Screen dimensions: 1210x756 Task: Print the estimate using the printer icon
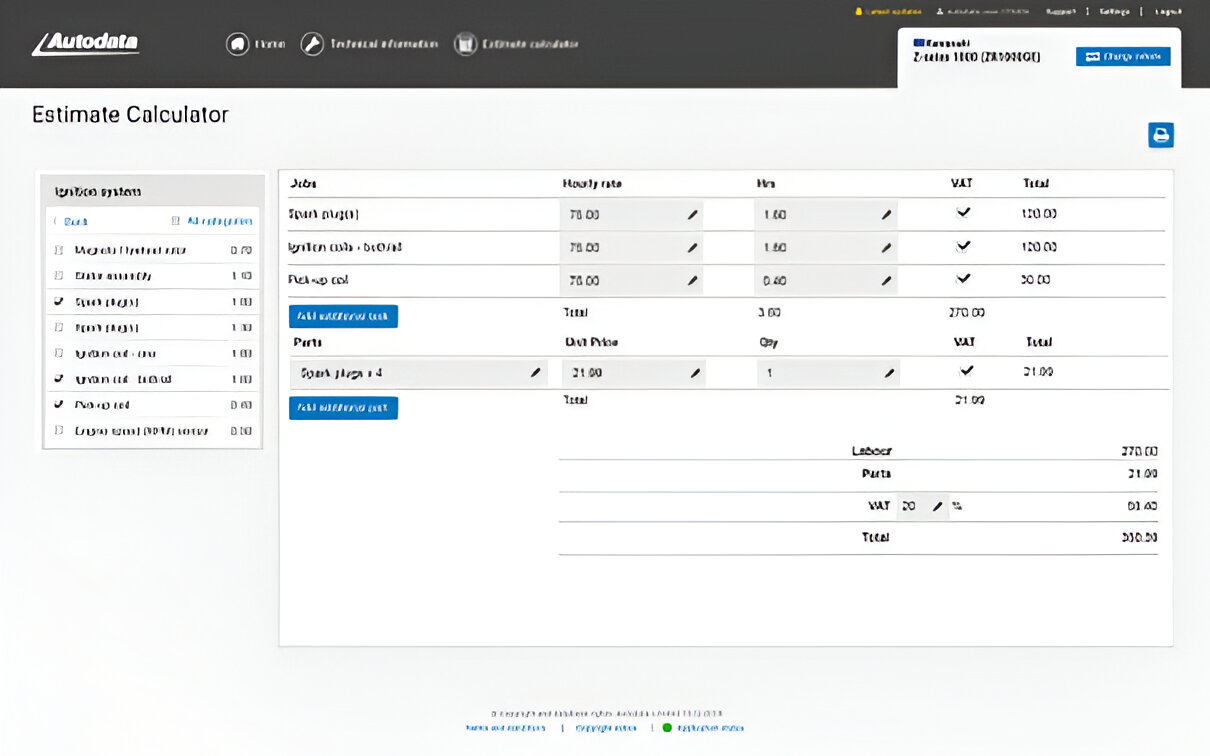[x=1160, y=135]
